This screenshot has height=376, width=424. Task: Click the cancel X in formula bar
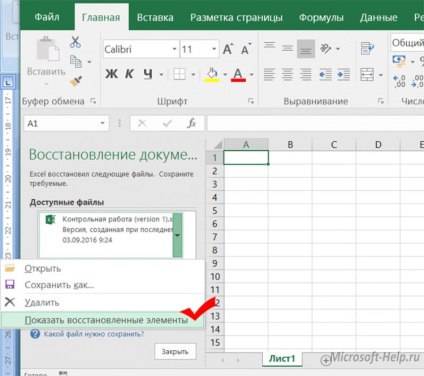tap(142, 123)
